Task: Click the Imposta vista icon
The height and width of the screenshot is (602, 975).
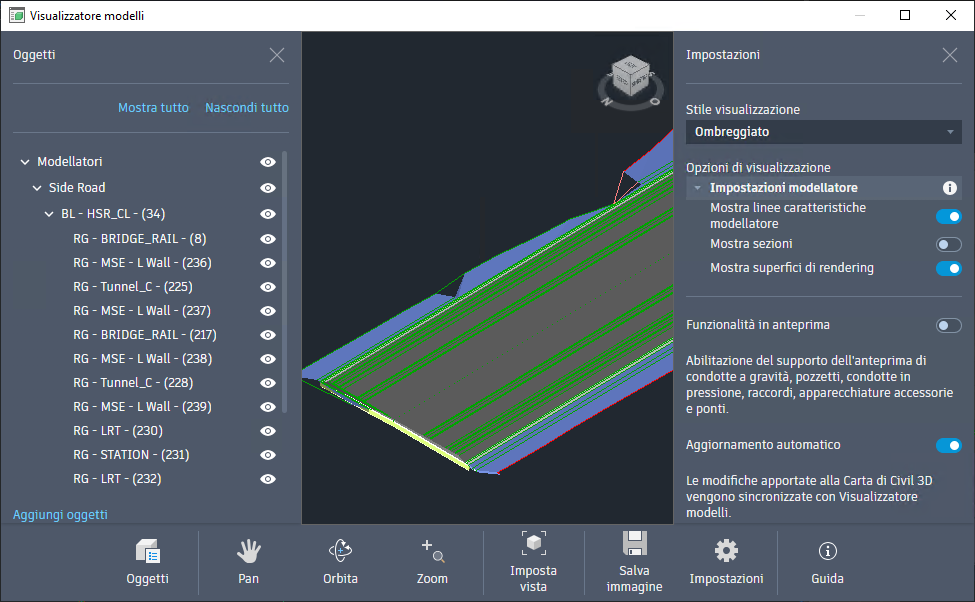Action: [534, 544]
